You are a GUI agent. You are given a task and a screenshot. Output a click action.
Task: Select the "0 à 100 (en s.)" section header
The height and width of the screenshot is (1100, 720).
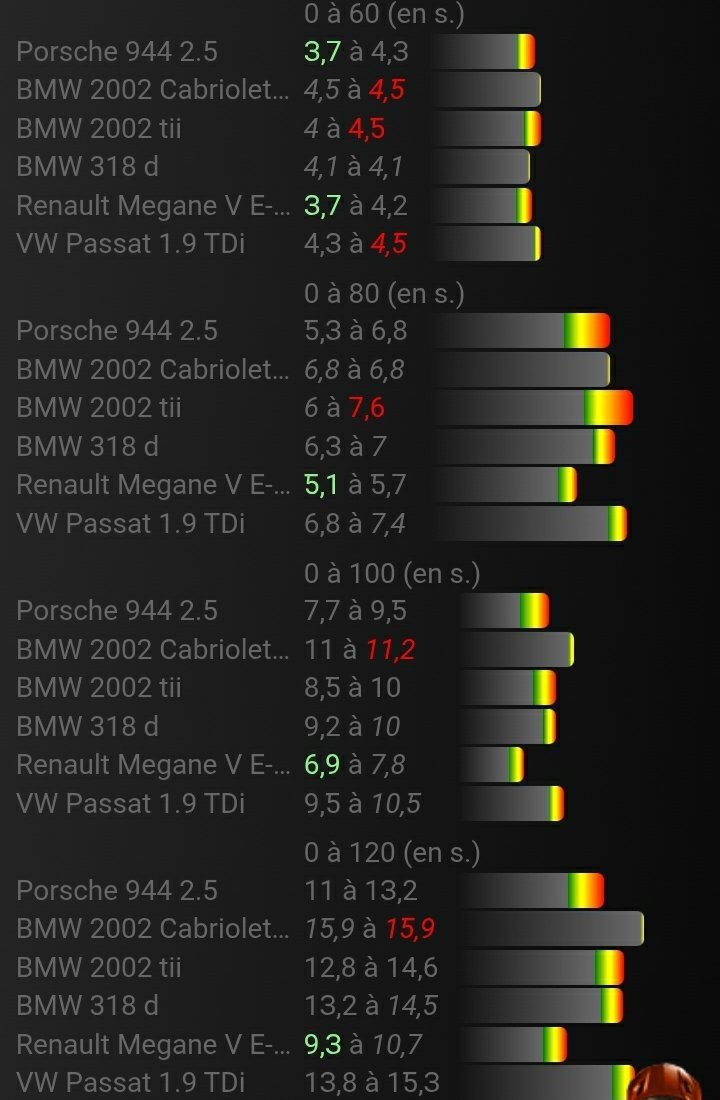392,573
